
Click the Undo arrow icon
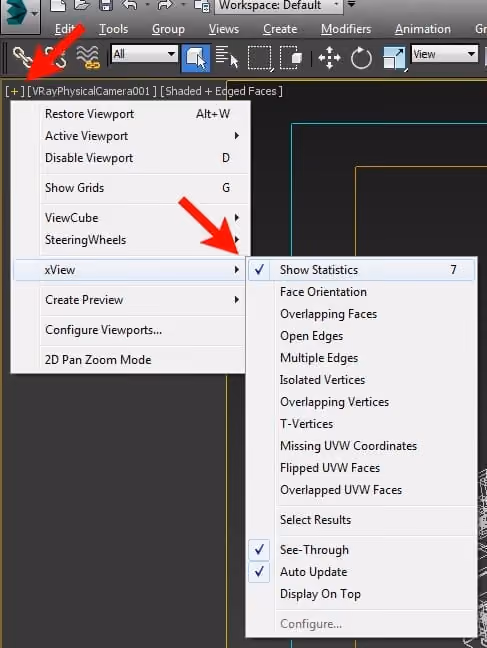click(129, 5)
